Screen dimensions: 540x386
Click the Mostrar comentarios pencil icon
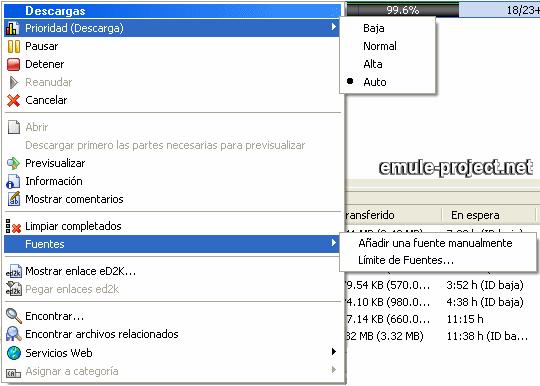(14, 199)
